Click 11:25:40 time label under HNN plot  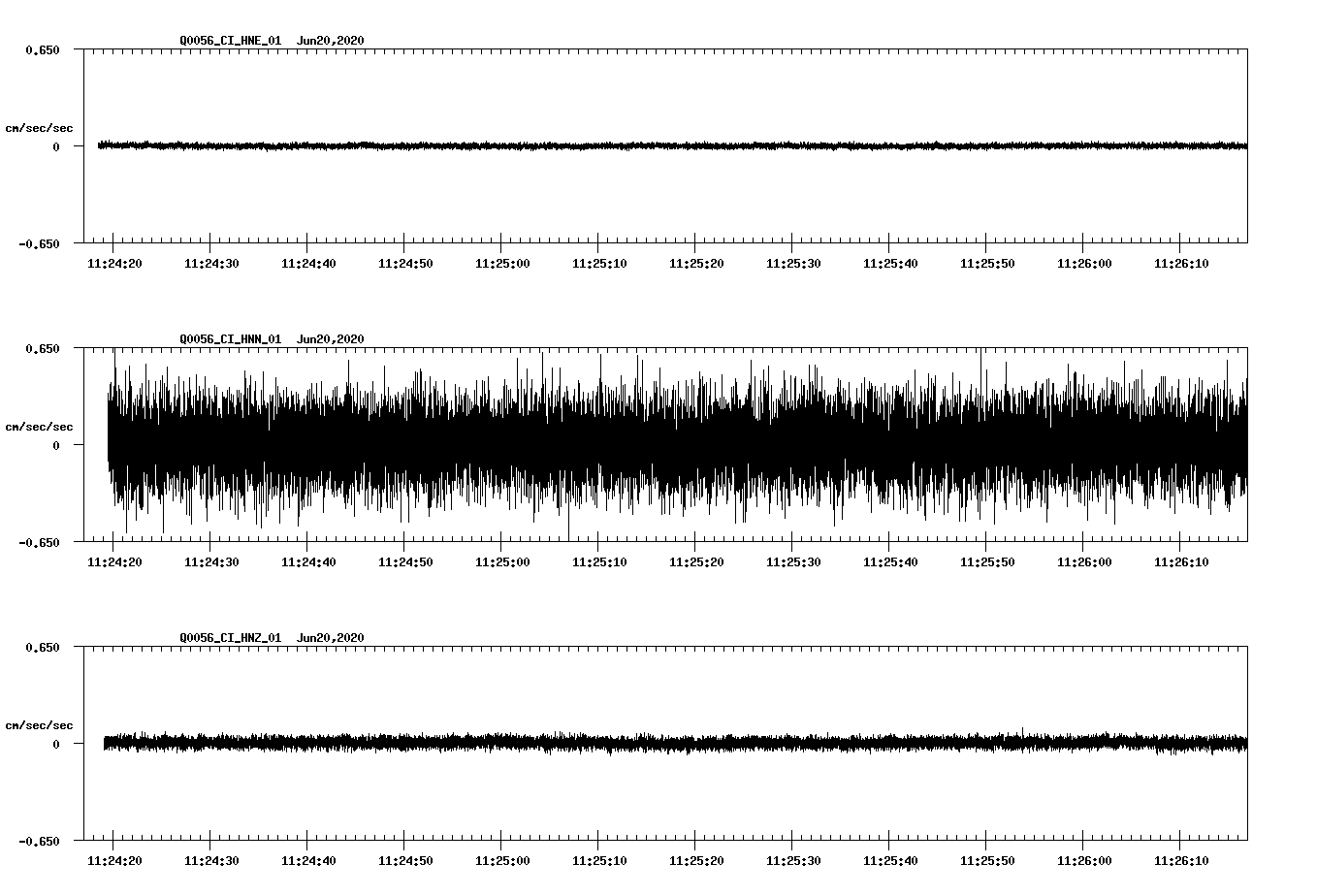tap(890, 562)
